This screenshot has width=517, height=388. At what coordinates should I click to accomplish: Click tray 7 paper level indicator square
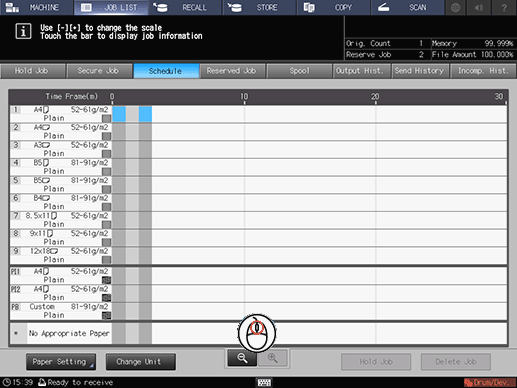[106, 225]
